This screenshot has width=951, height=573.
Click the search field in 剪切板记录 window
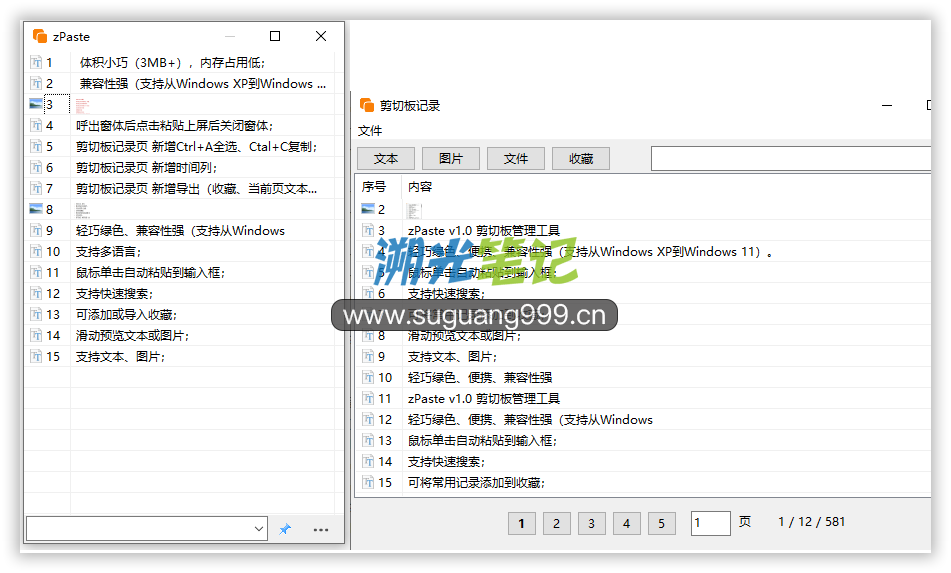point(791,159)
